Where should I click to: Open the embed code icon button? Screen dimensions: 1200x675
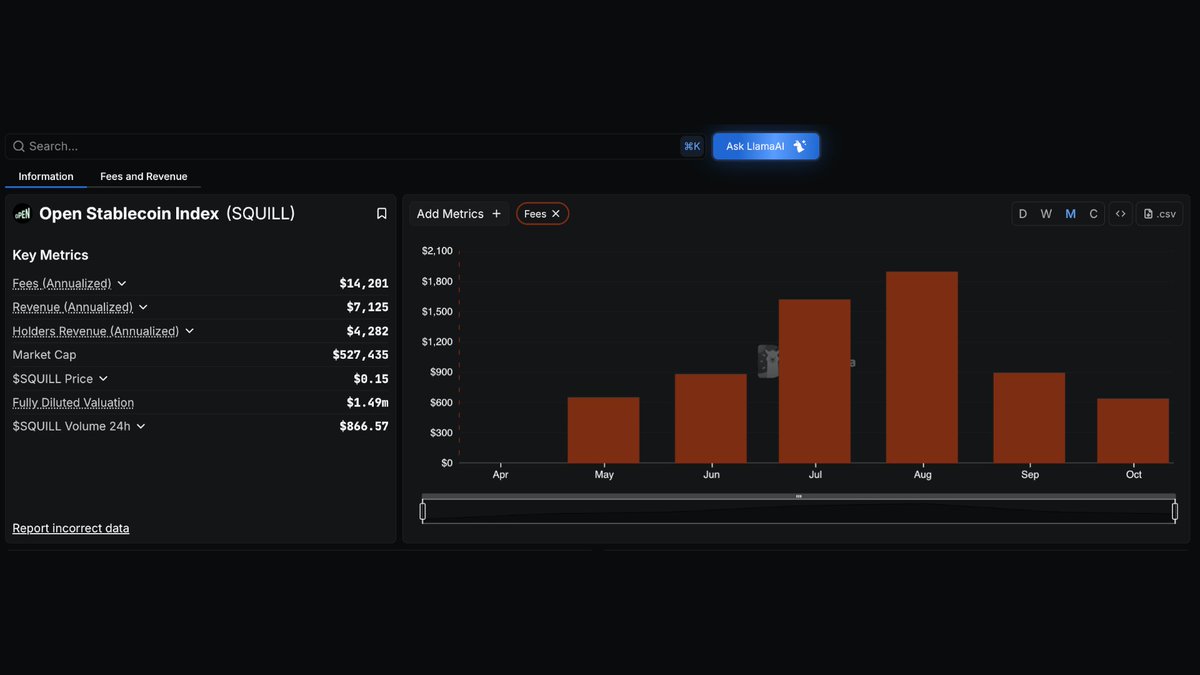click(1121, 214)
